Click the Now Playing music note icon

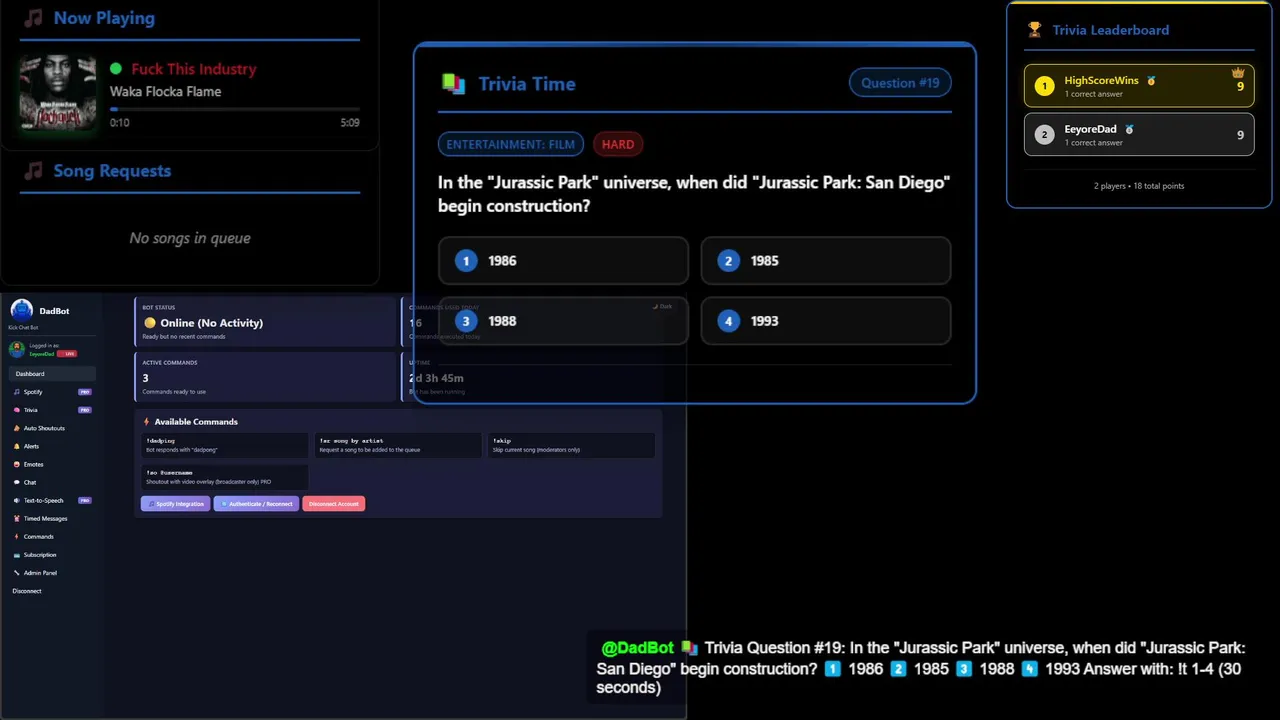[x=34, y=18]
